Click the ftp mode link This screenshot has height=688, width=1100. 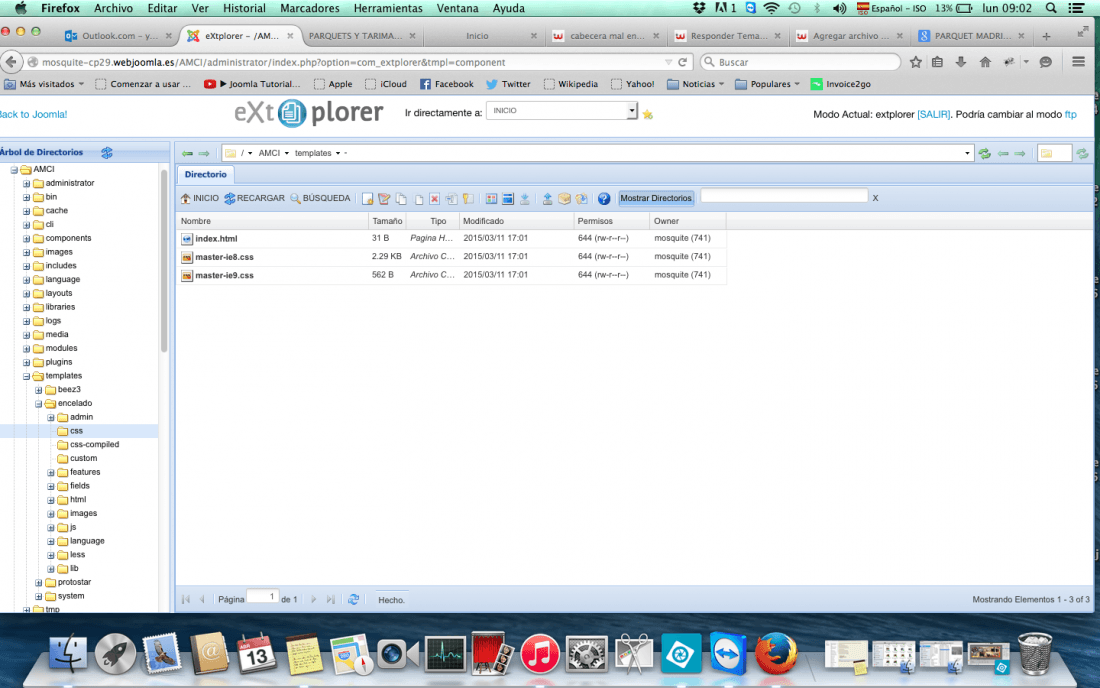click(1071, 114)
